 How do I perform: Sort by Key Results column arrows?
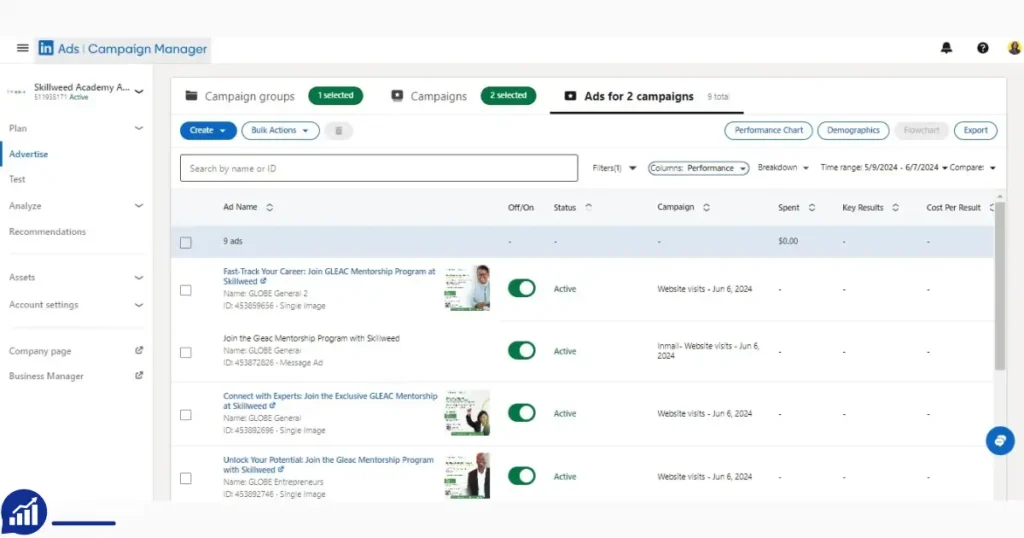tap(895, 207)
